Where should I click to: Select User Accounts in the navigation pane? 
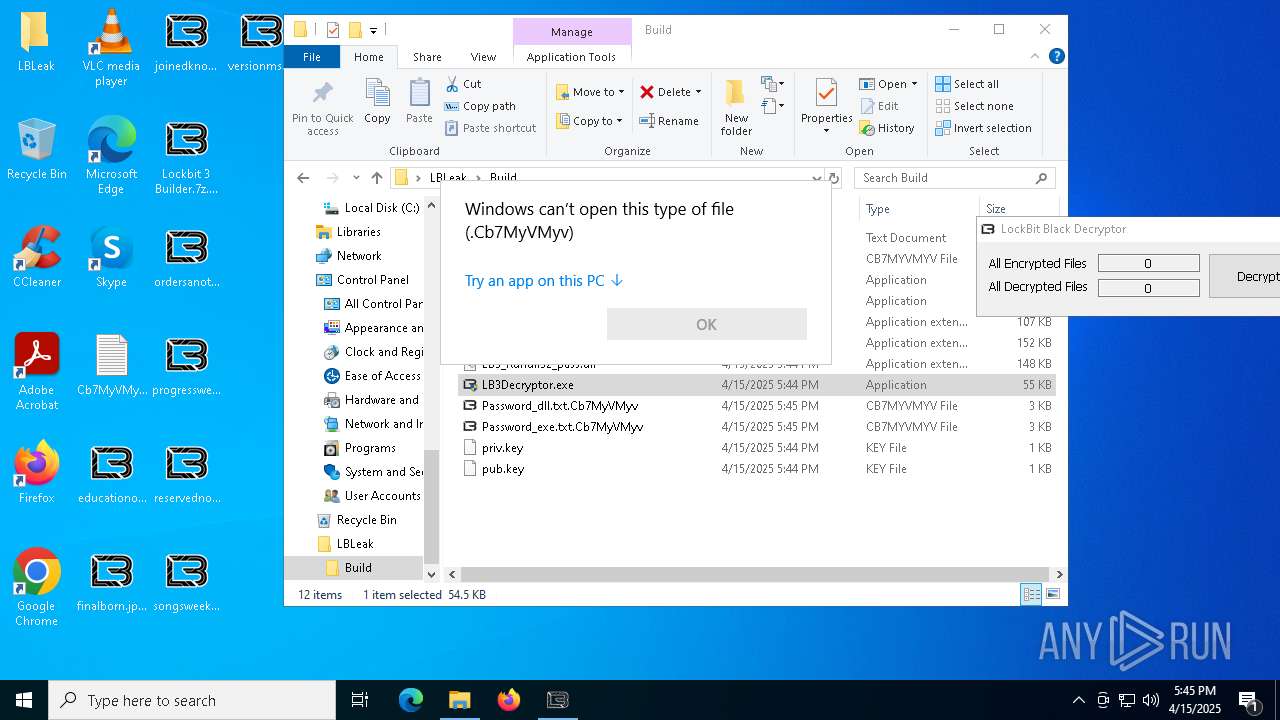click(382, 496)
